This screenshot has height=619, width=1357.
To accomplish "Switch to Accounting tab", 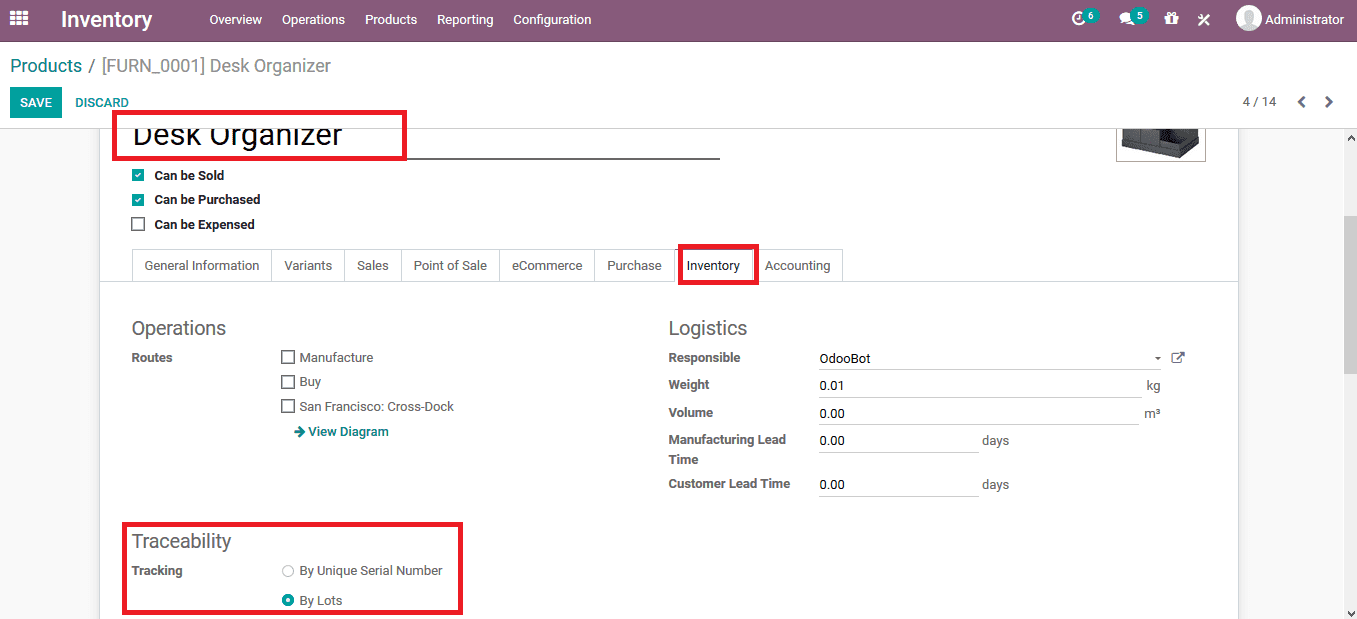I will (798, 266).
